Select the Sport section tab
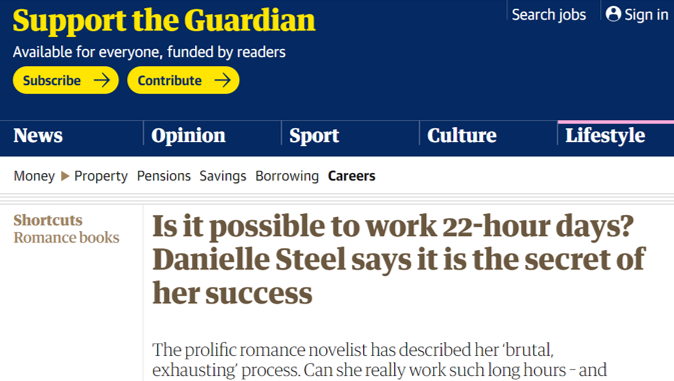The image size is (674, 381). click(314, 136)
